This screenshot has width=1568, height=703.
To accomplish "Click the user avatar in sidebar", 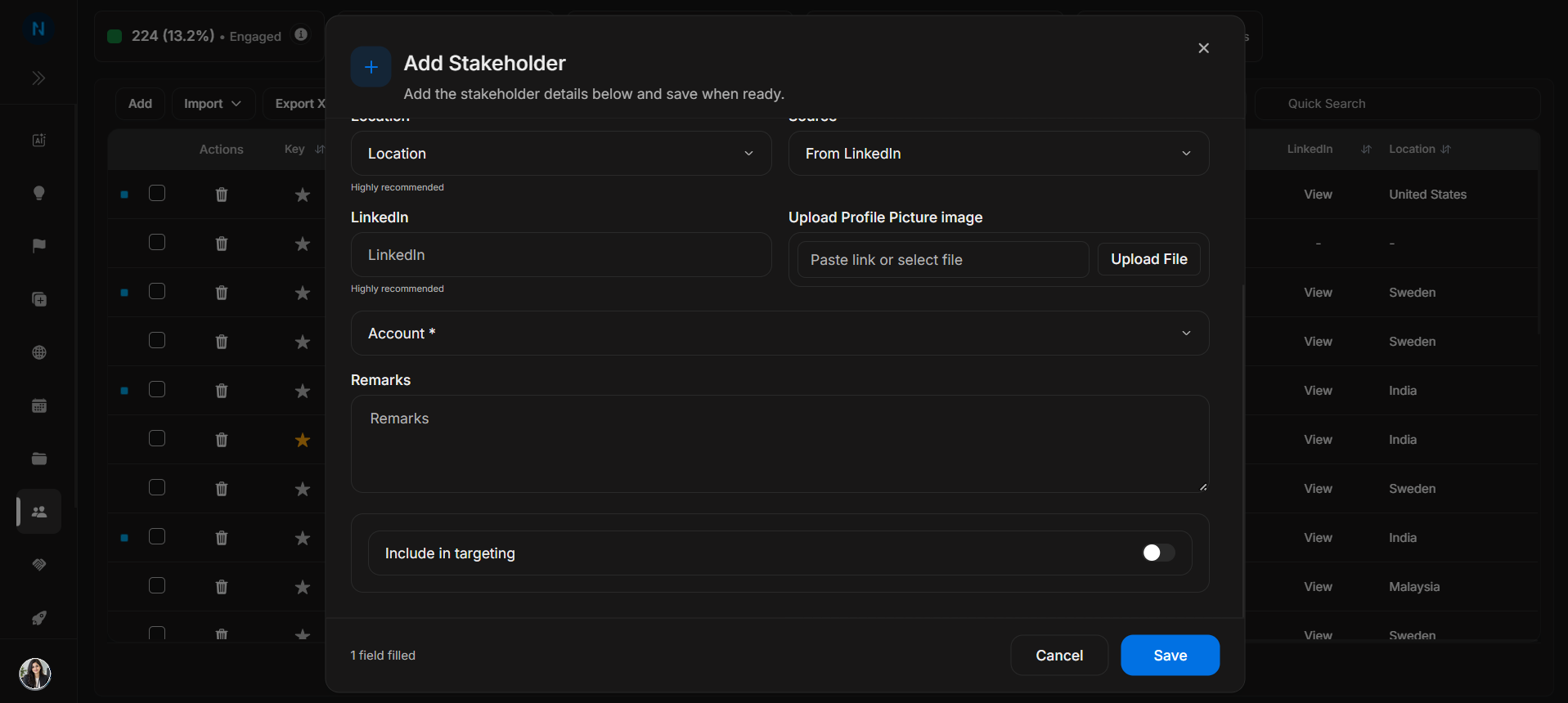I will (35, 674).
